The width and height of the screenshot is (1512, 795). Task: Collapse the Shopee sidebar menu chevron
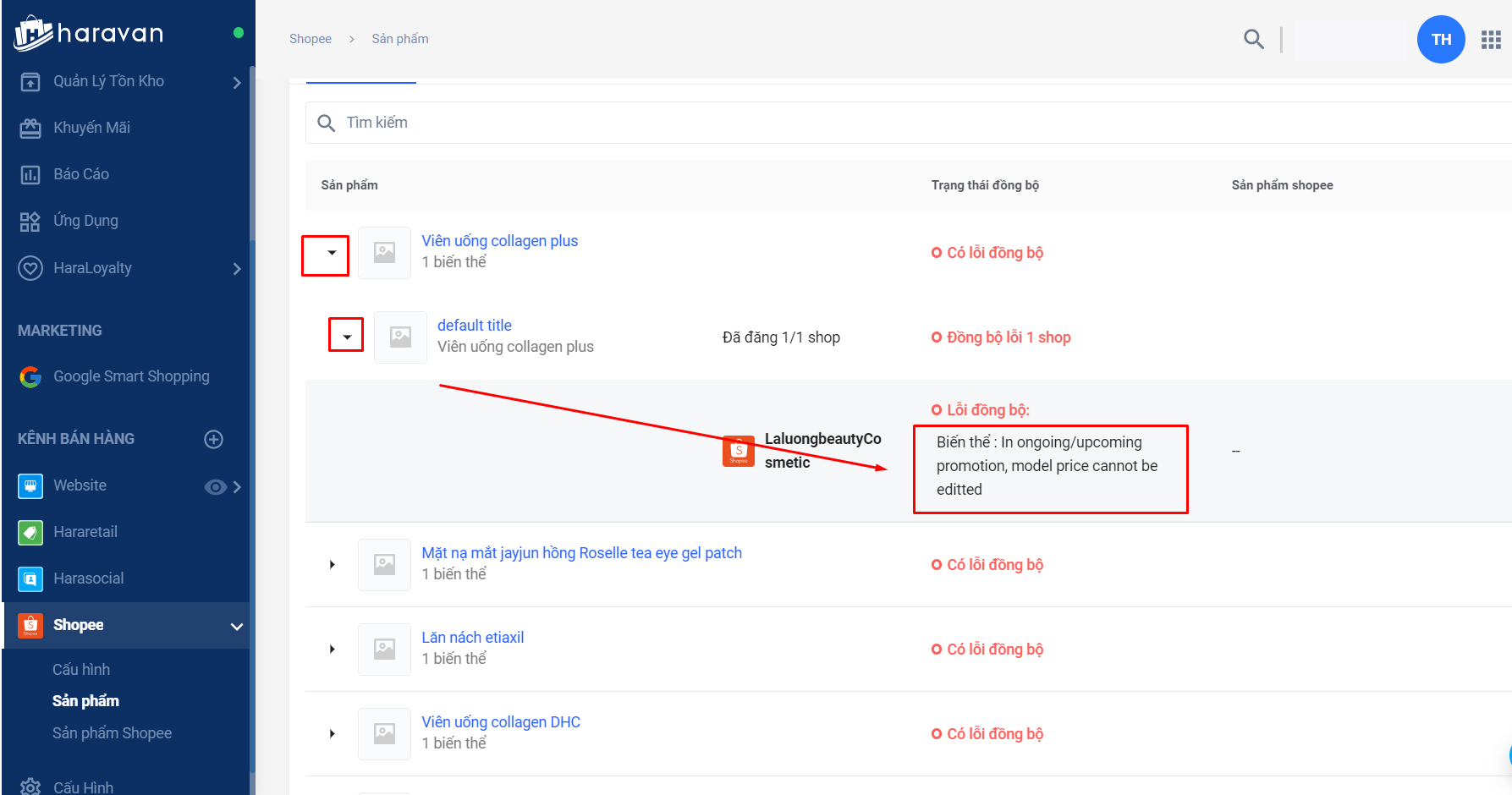pos(237,626)
